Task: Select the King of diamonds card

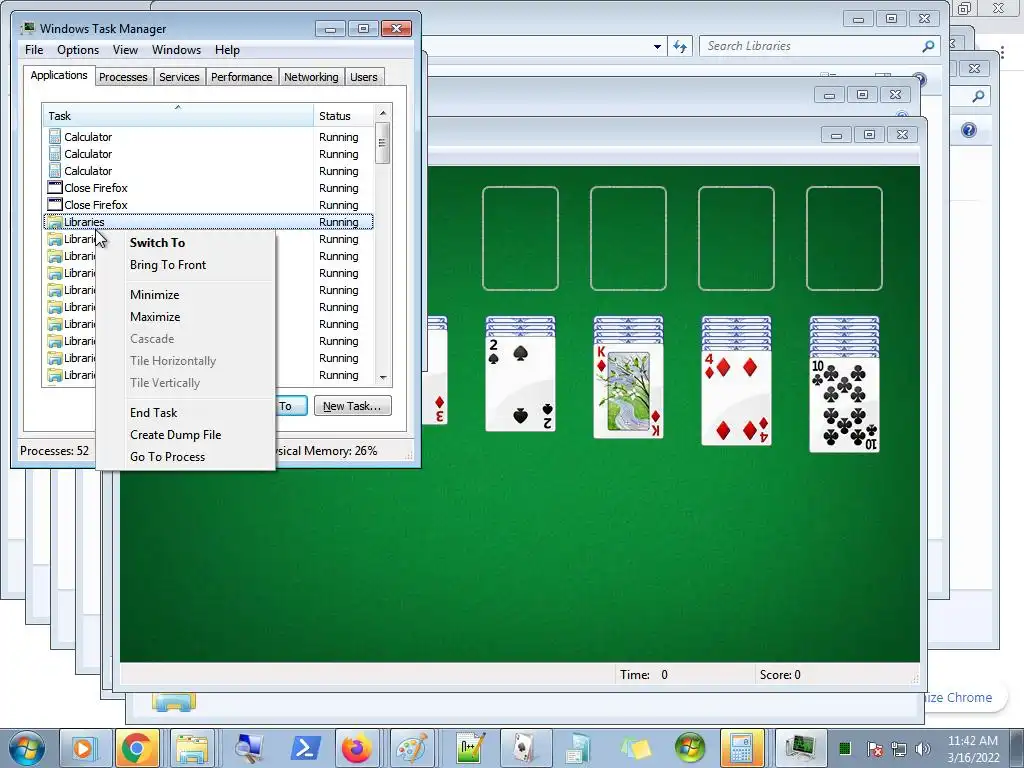Action: pyautogui.click(x=628, y=391)
